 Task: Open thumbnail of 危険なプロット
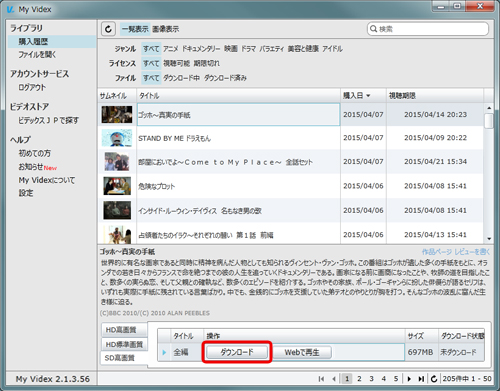[117, 186]
